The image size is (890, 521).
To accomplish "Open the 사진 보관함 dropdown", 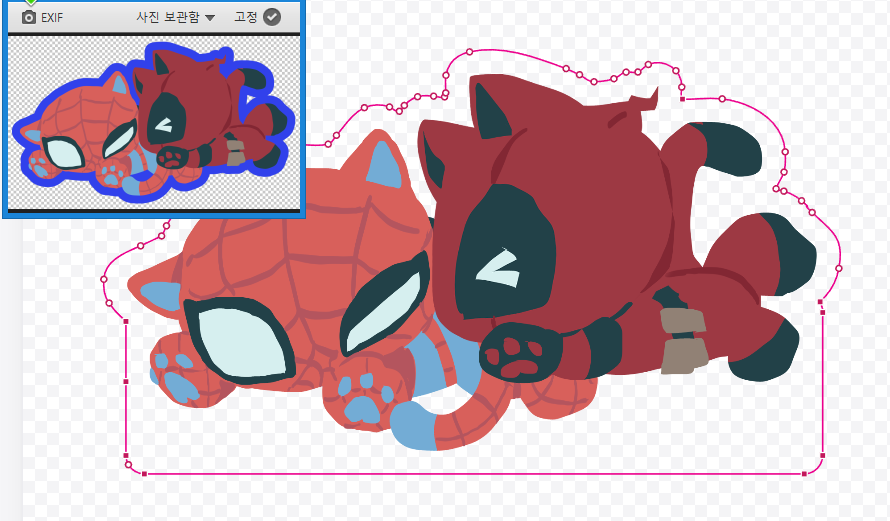I will [175, 18].
